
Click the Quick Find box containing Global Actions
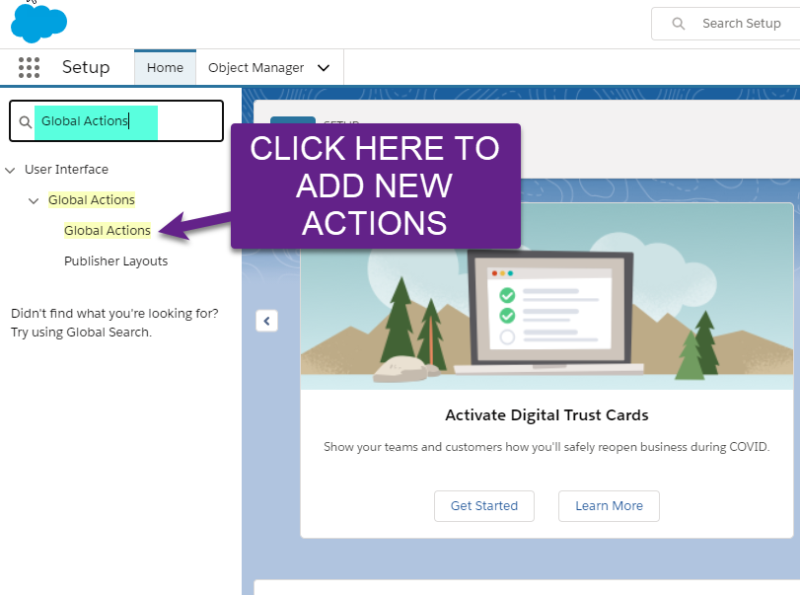tap(116, 121)
